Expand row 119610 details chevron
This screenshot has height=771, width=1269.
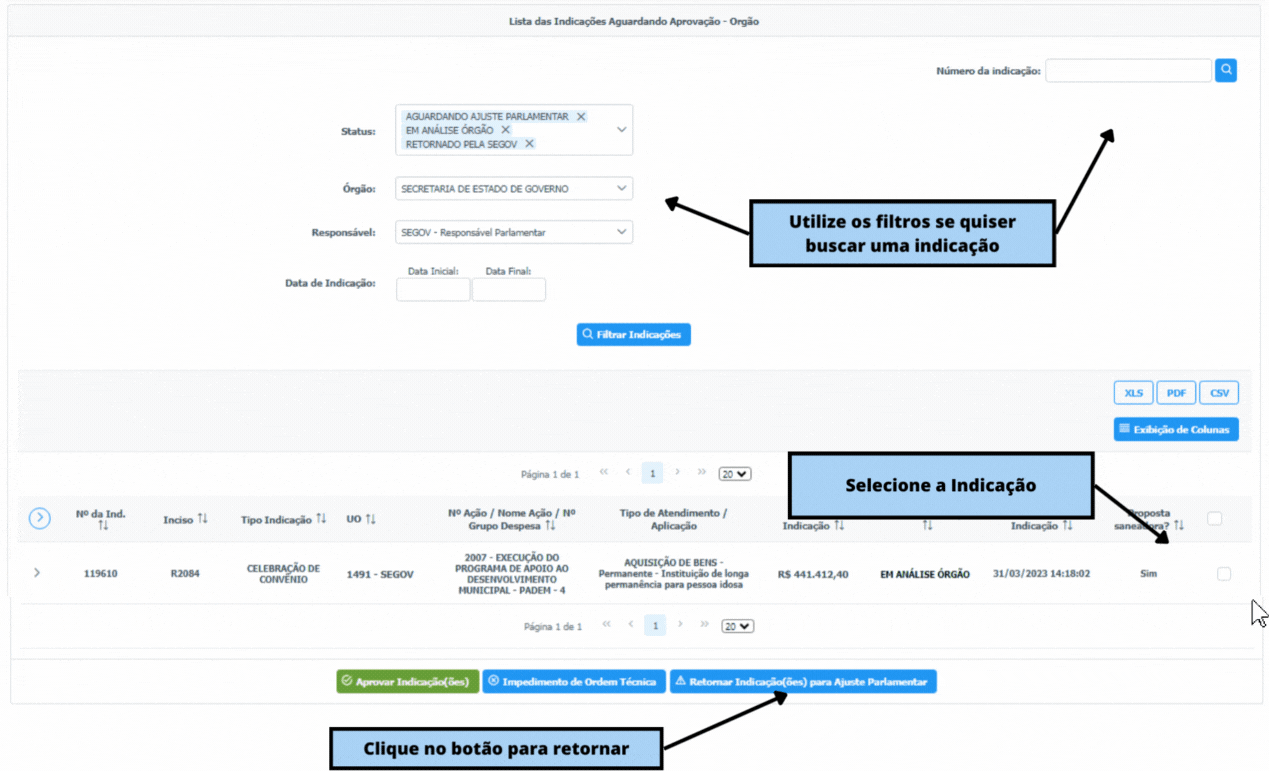(x=37, y=573)
